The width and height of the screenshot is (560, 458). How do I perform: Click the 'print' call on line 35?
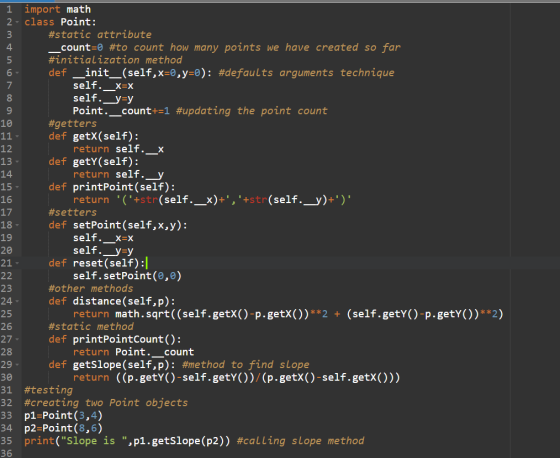[39, 441]
